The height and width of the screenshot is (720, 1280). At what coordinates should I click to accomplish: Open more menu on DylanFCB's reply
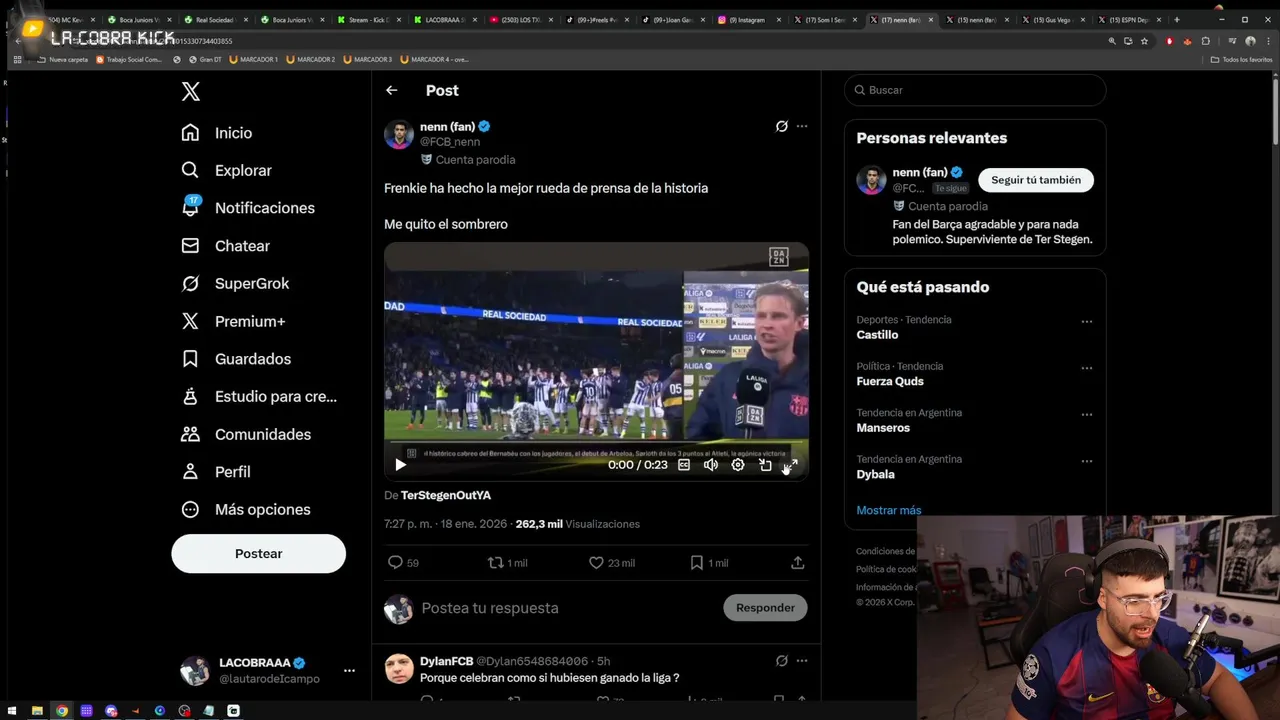click(x=802, y=661)
